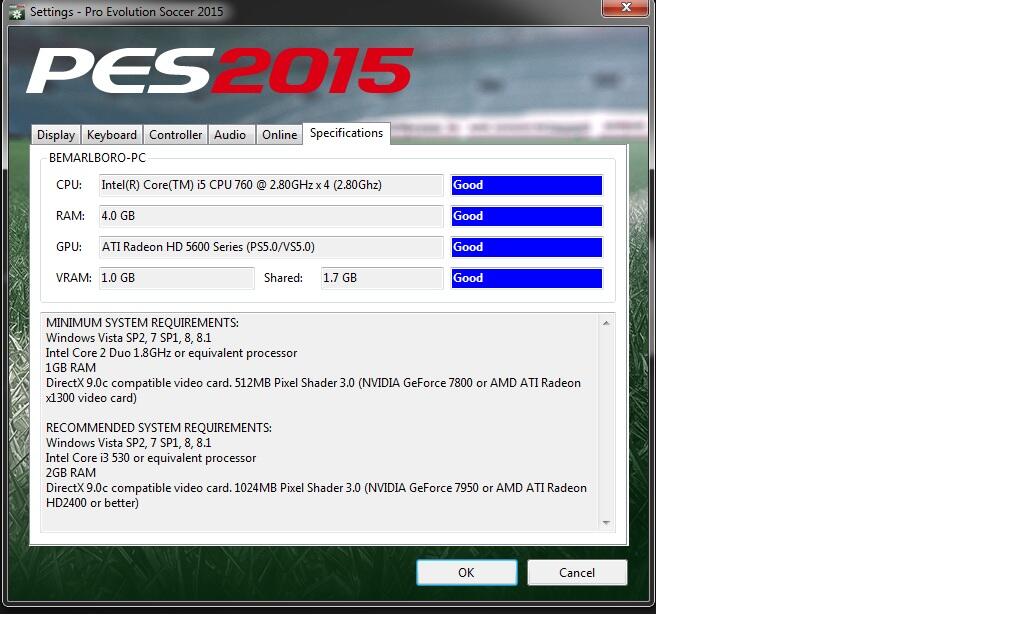1018x624 pixels.
Task: Click 'Intel Core i3 530 or equivalent' line
Action: click(x=151, y=458)
